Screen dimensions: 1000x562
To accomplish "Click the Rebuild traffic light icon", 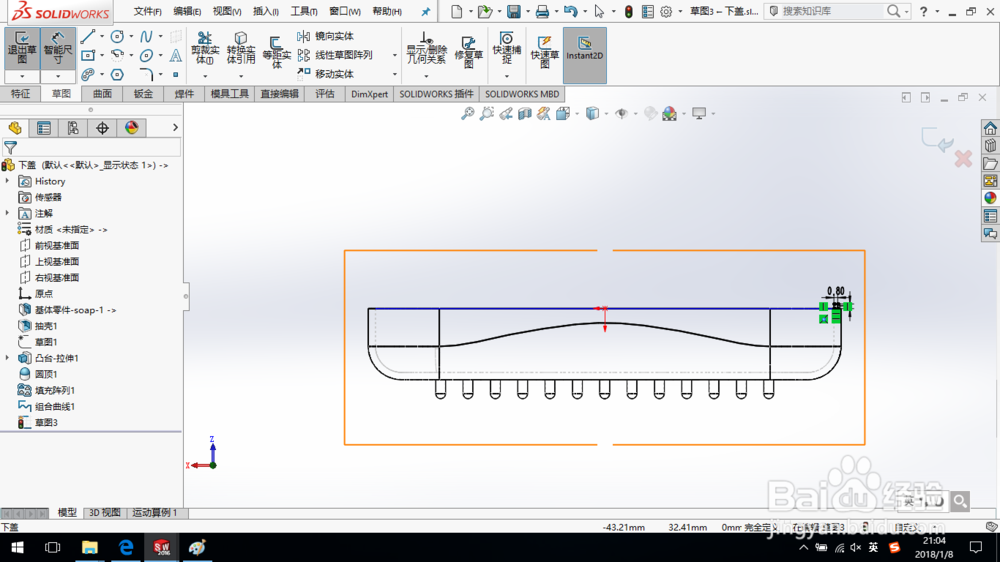I will coord(628,11).
